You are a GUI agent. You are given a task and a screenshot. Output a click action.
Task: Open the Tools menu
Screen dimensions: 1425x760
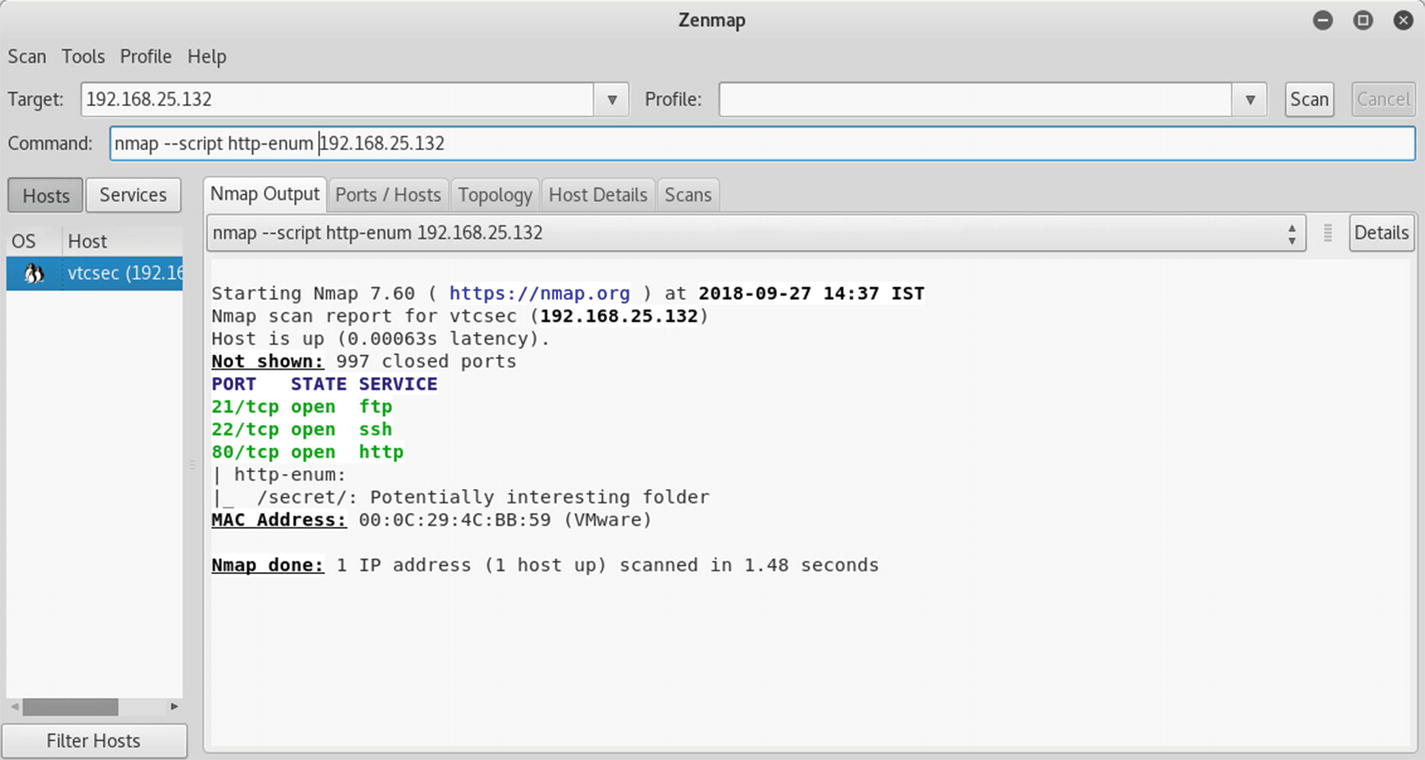[83, 57]
